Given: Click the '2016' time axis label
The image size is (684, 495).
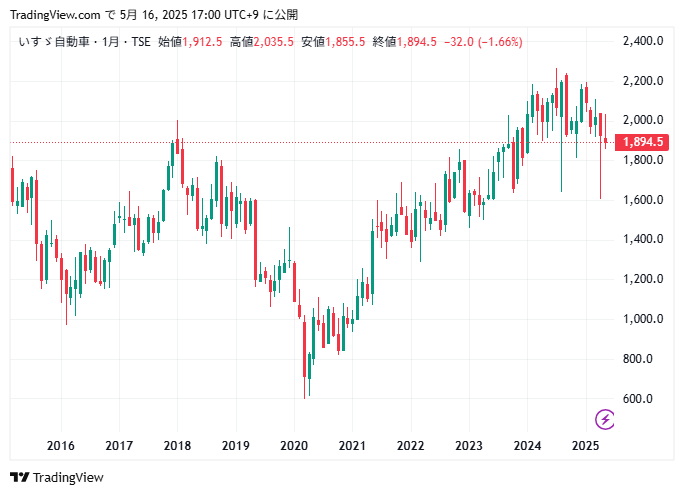Looking at the screenshot, I should pyautogui.click(x=61, y=446).
